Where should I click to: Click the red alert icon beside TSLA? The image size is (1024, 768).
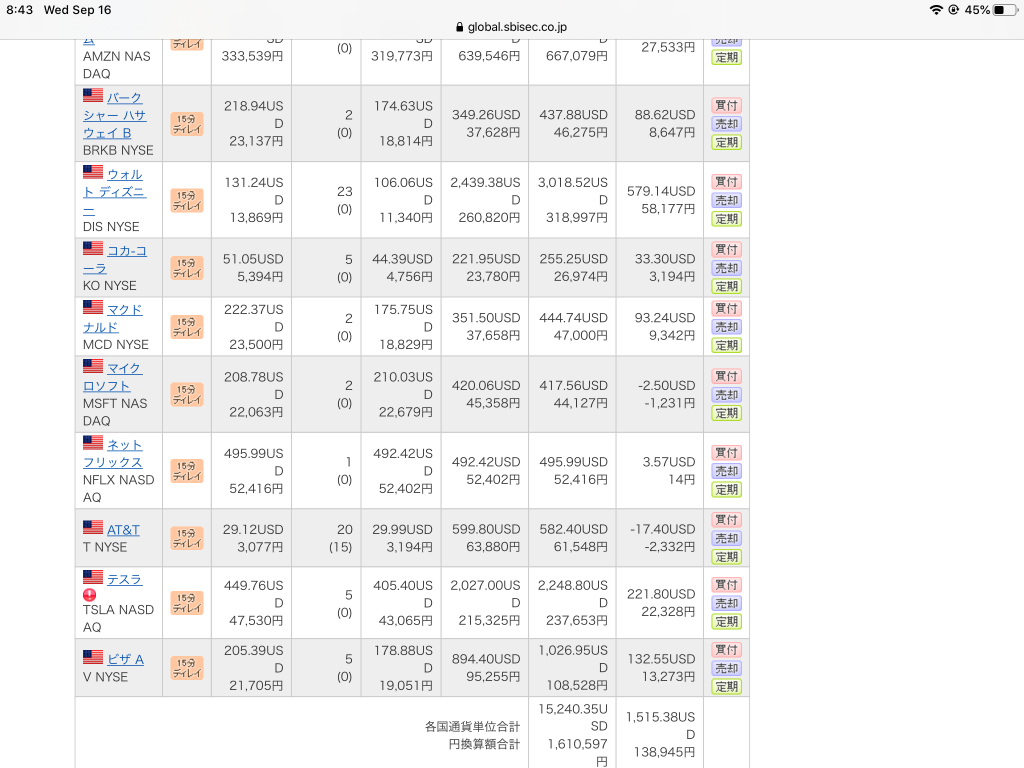(x=89, y=595)
